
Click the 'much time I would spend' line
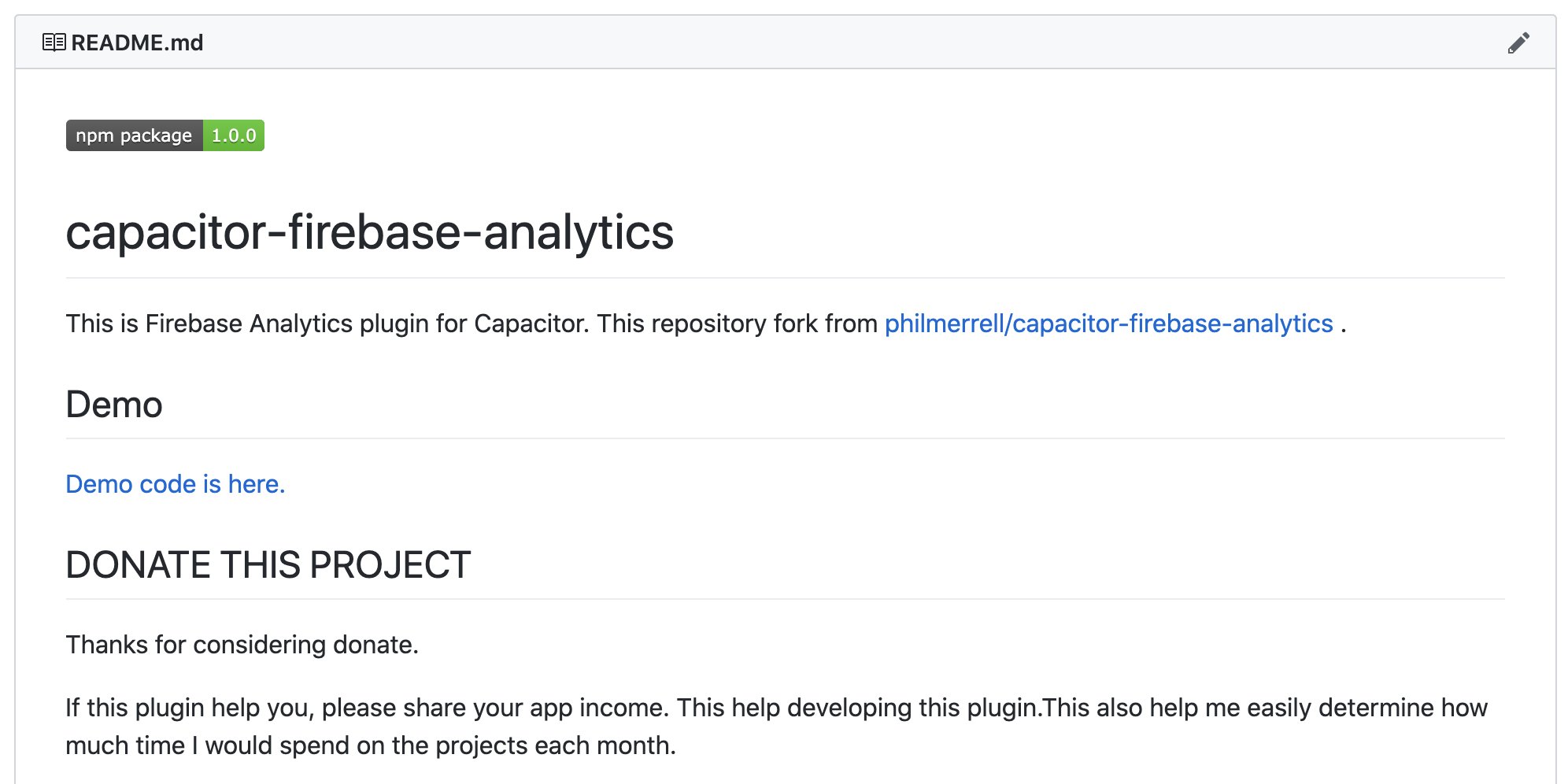click(x=371, y=745)
